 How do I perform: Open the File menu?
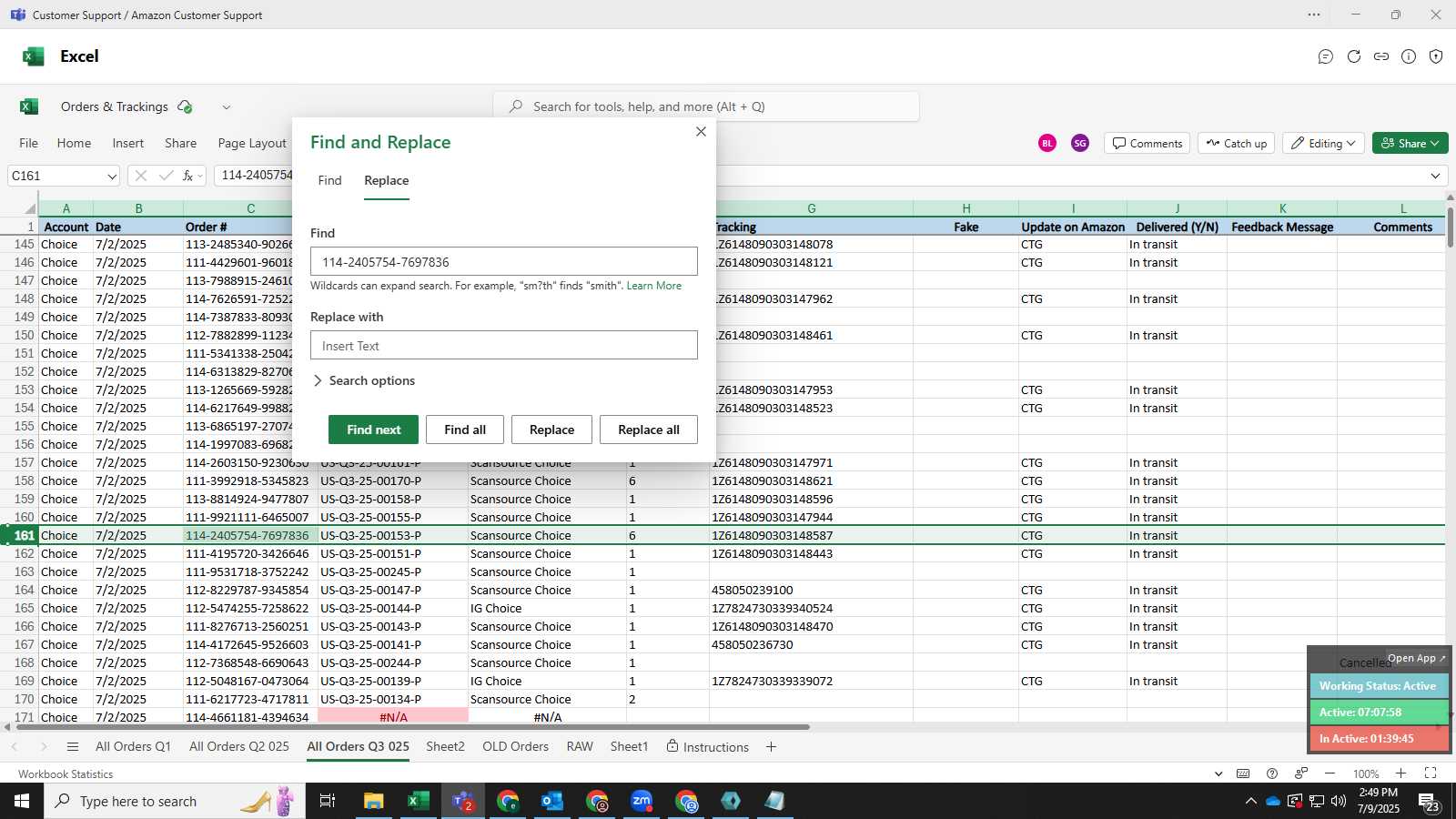(29, 143)
